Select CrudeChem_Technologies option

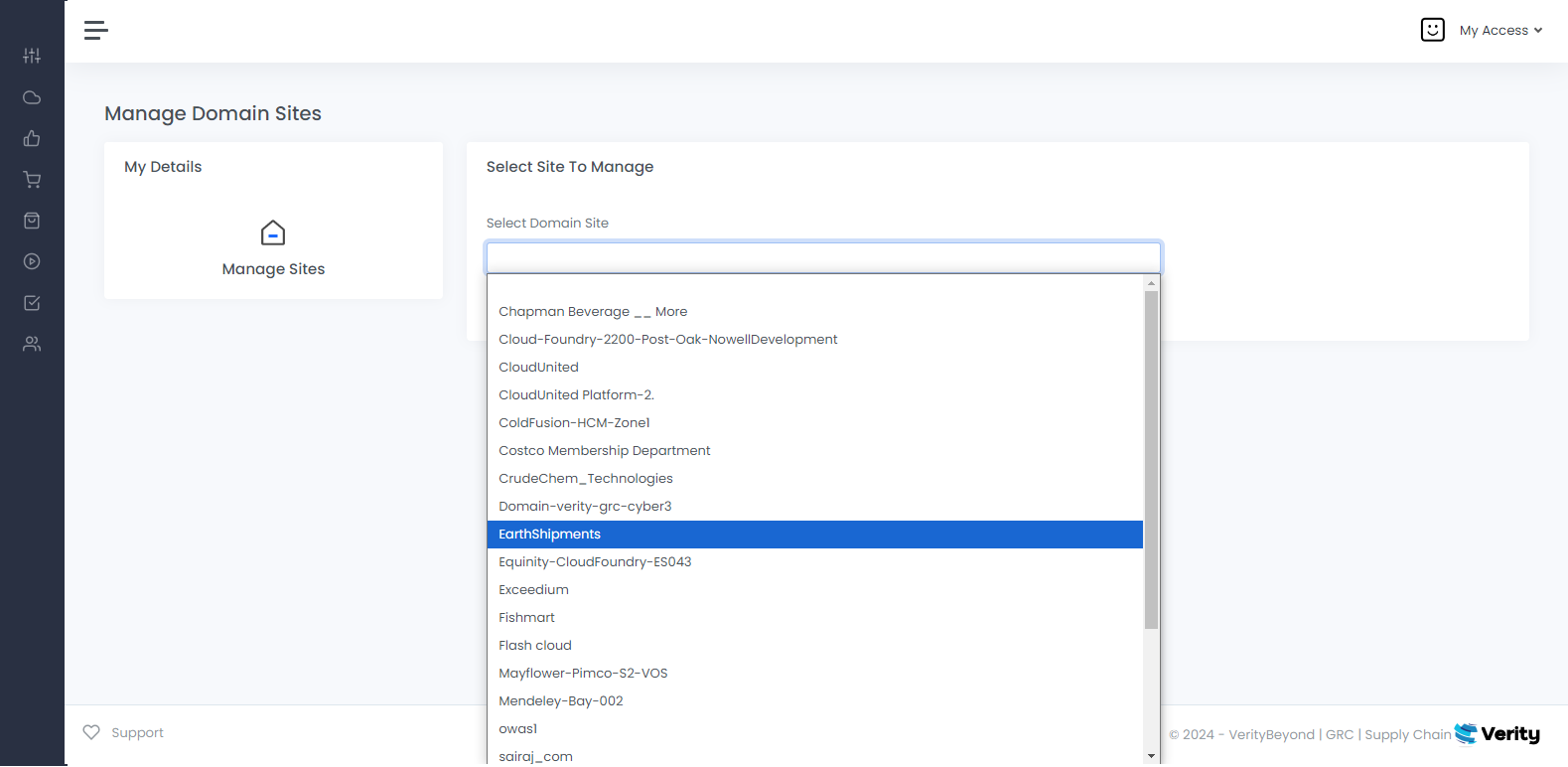point(815,479)
